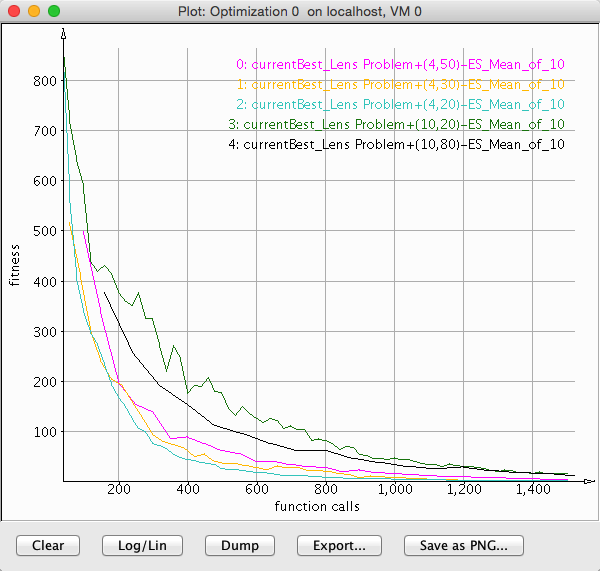Click the Clear button
This screenshot has width=600, height=571.
pyautogui.click(x=48, y=545)
